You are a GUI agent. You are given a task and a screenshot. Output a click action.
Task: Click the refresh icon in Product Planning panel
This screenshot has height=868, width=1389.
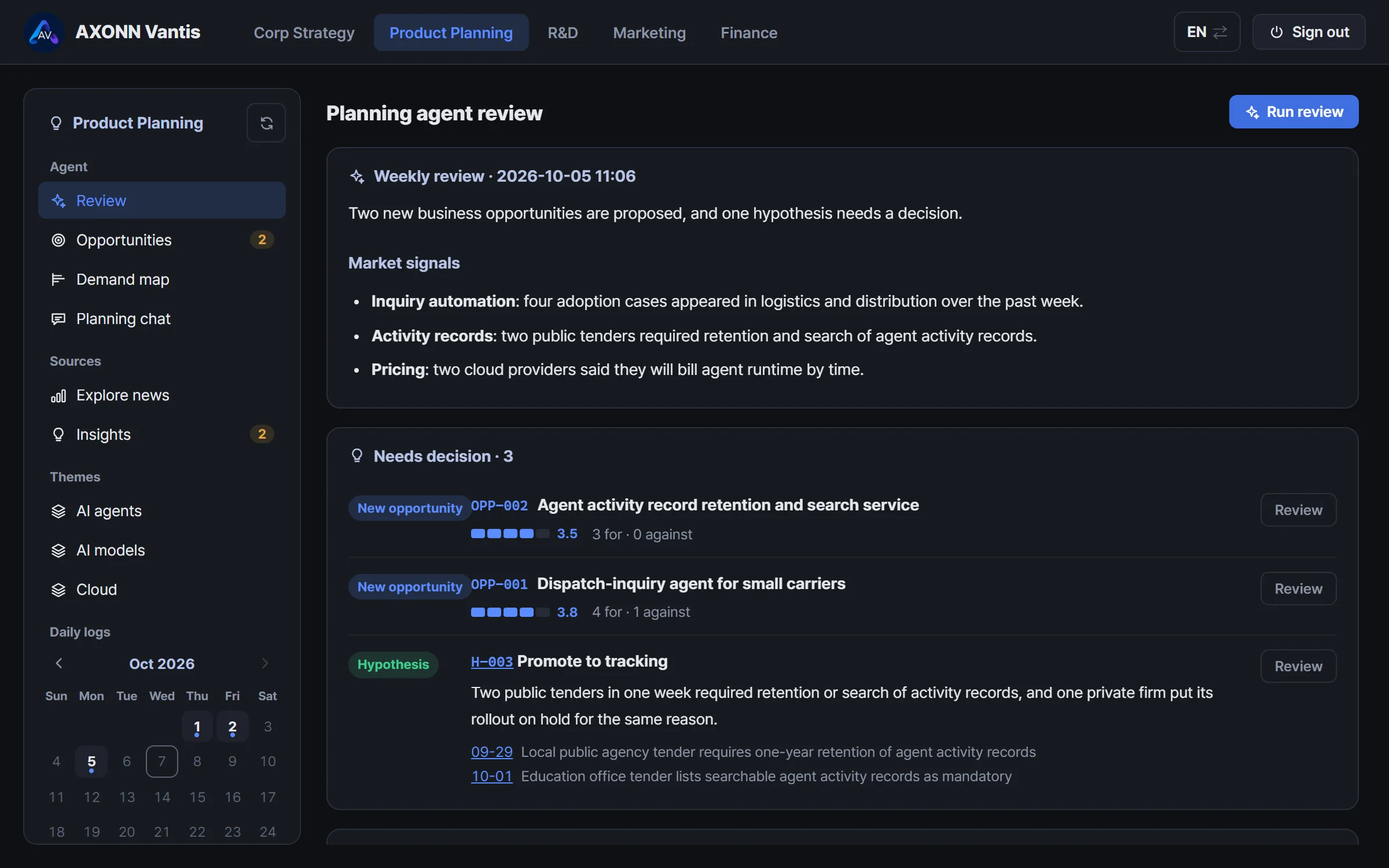266,123
